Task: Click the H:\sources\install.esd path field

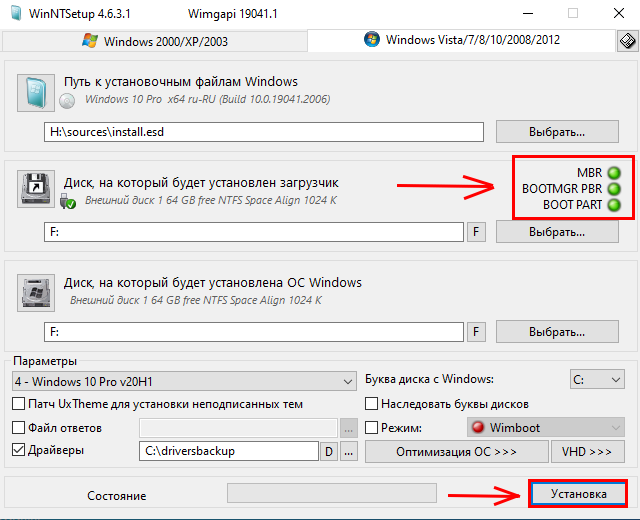Action: click(x=264, y=132)
